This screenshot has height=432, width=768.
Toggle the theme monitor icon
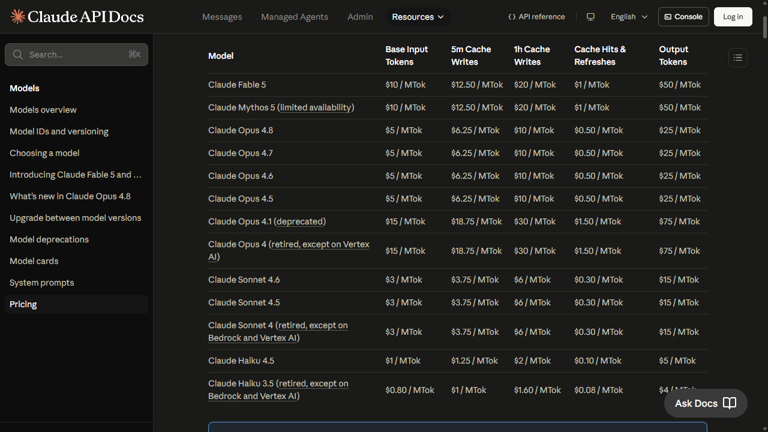591,17
